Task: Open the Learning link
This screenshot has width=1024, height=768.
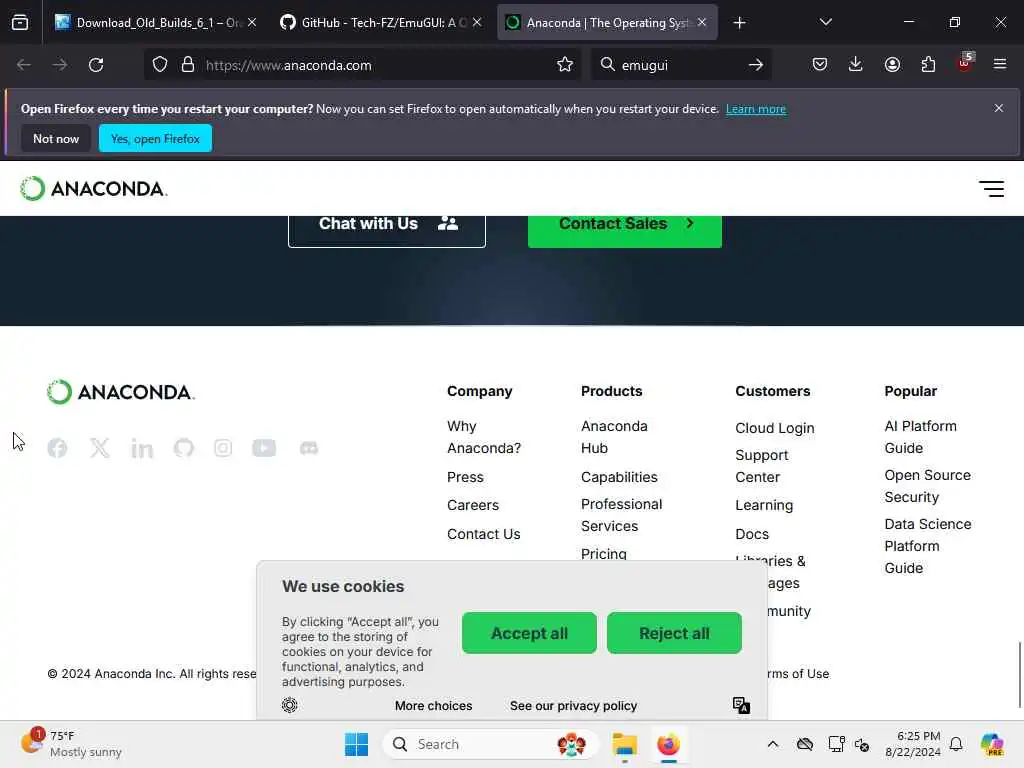Action: (764, 505)
